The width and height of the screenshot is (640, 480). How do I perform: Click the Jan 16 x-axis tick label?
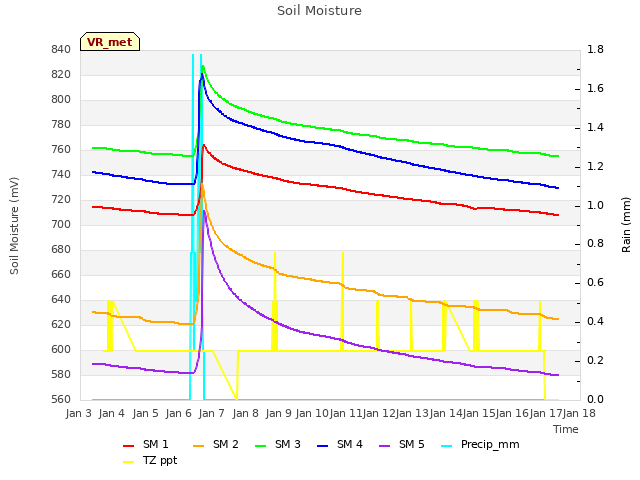tap(512, 413)
